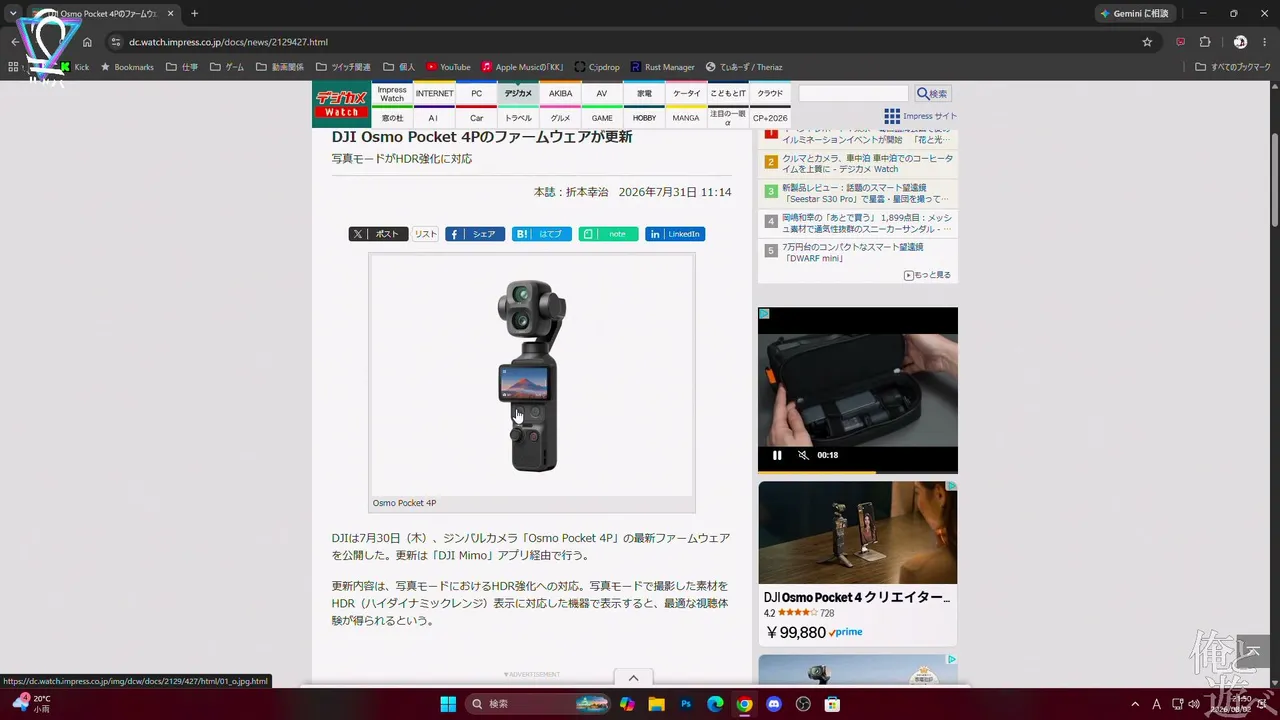Open OBS Studio from the taskbar
The image size is (1280, 720).
(x=802, y=704)
